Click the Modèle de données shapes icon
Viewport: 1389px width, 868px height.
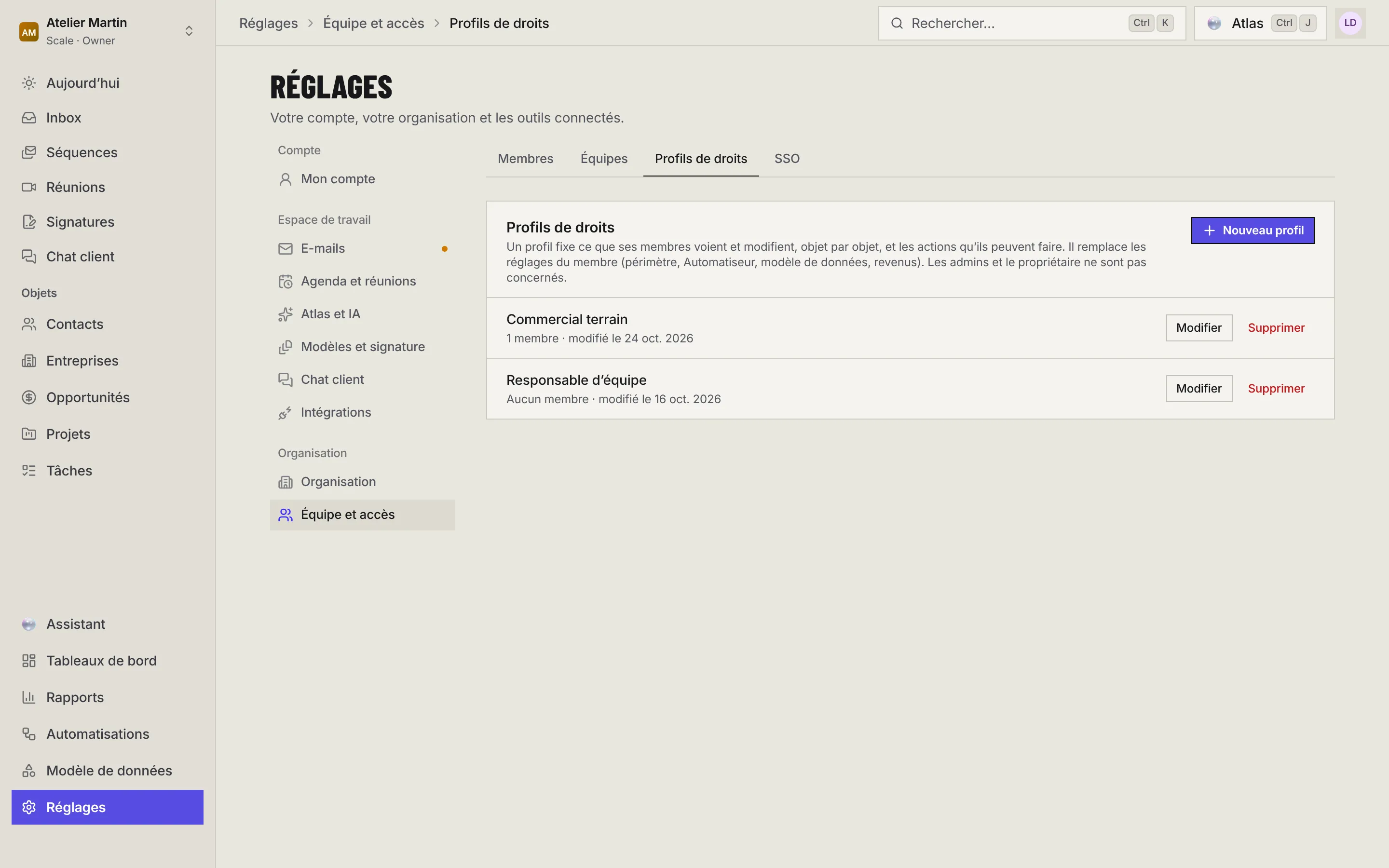point(29,771)
